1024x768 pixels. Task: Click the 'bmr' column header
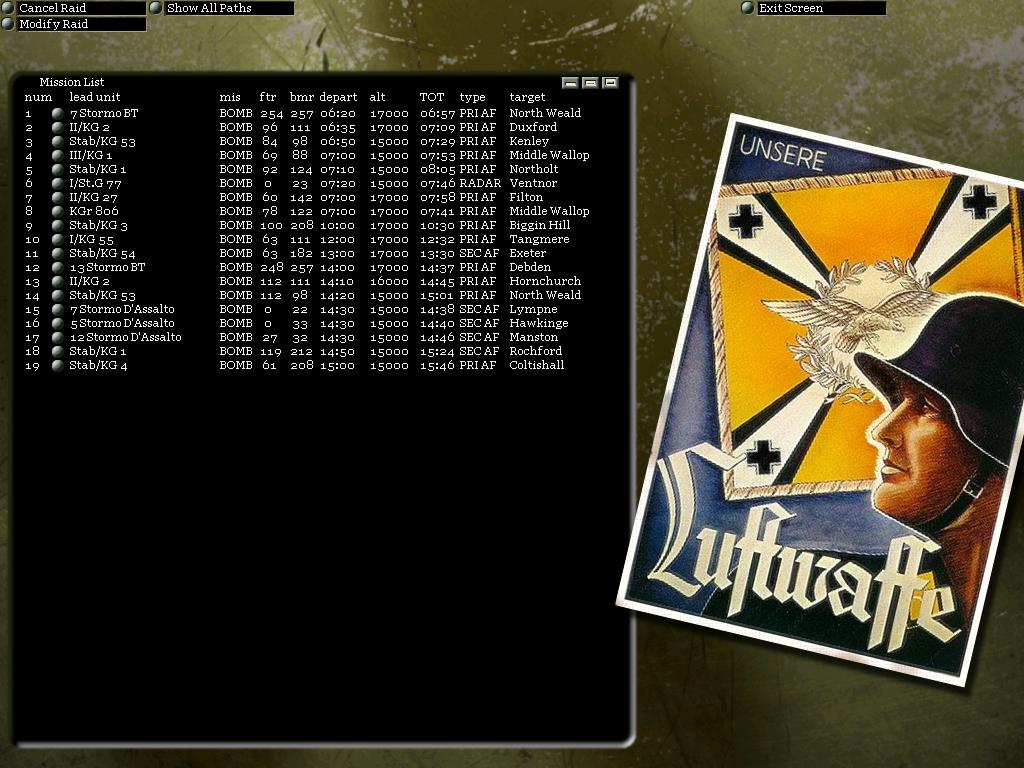(x=302, y=97)
